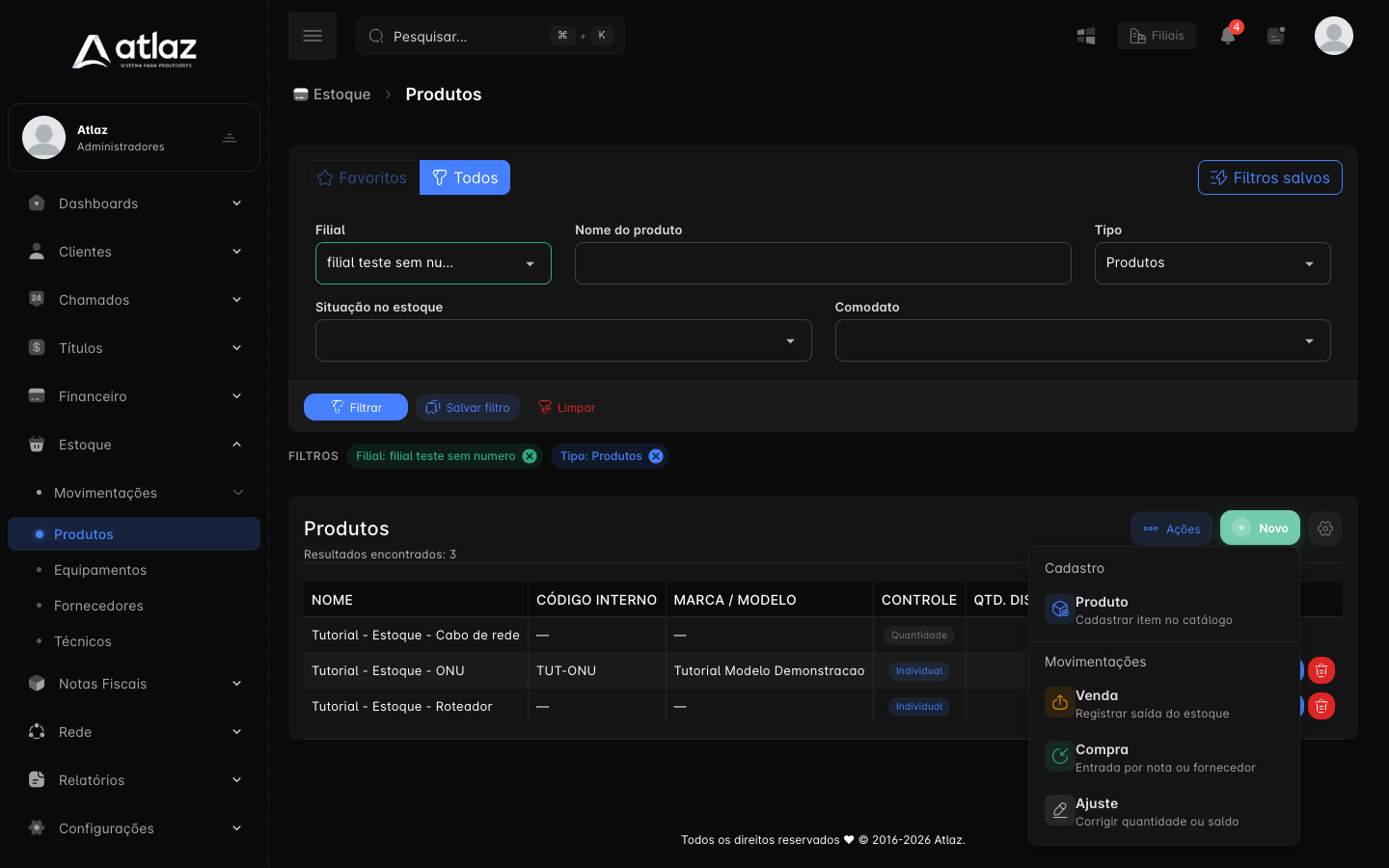The image size is (1389, 868).
Task: Click the Atlaz logo
Action: pos(134,50)
